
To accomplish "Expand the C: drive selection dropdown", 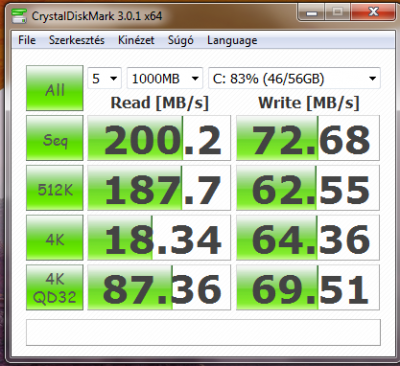I will coord(294,78).
